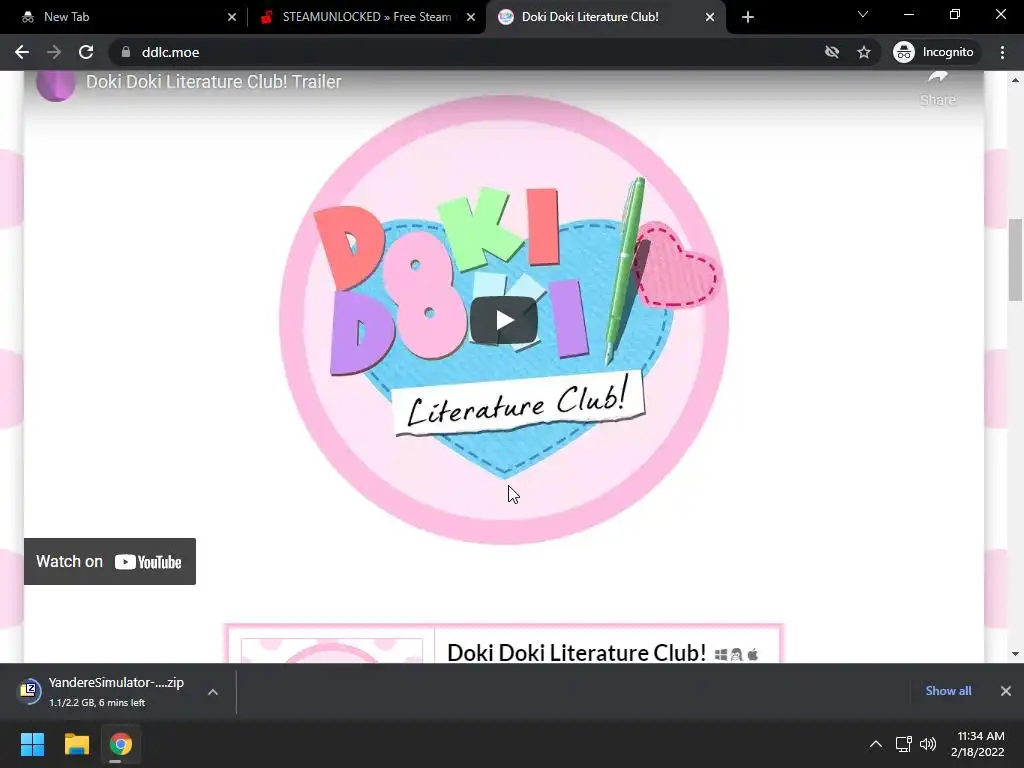The height and width of the screenshot is (768, 1024).
Task: Reload the ddlc.moe page
Action: [86, 52]
